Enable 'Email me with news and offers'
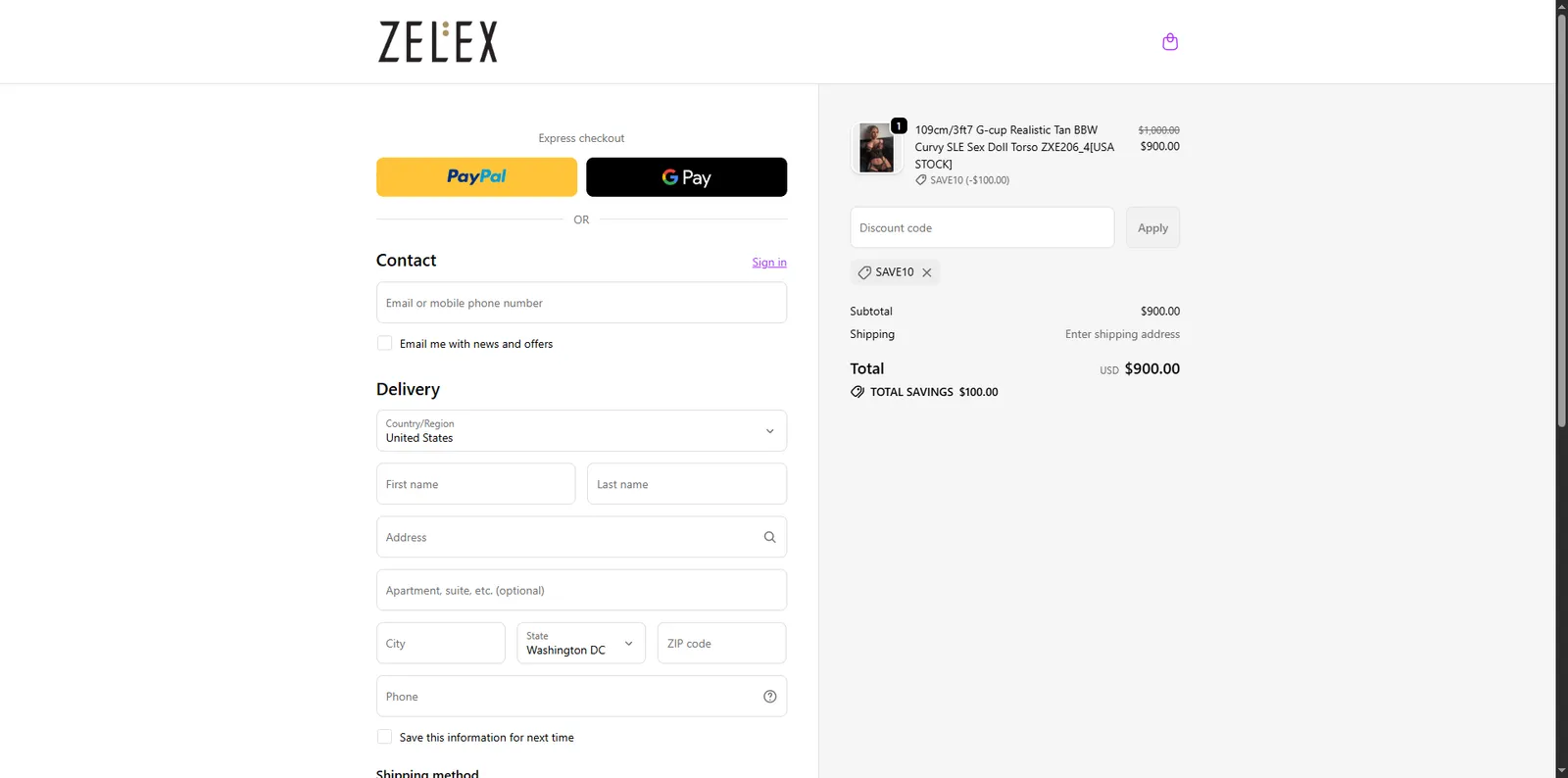Screen dimensions: 1568x778 (x=384, y=343)
